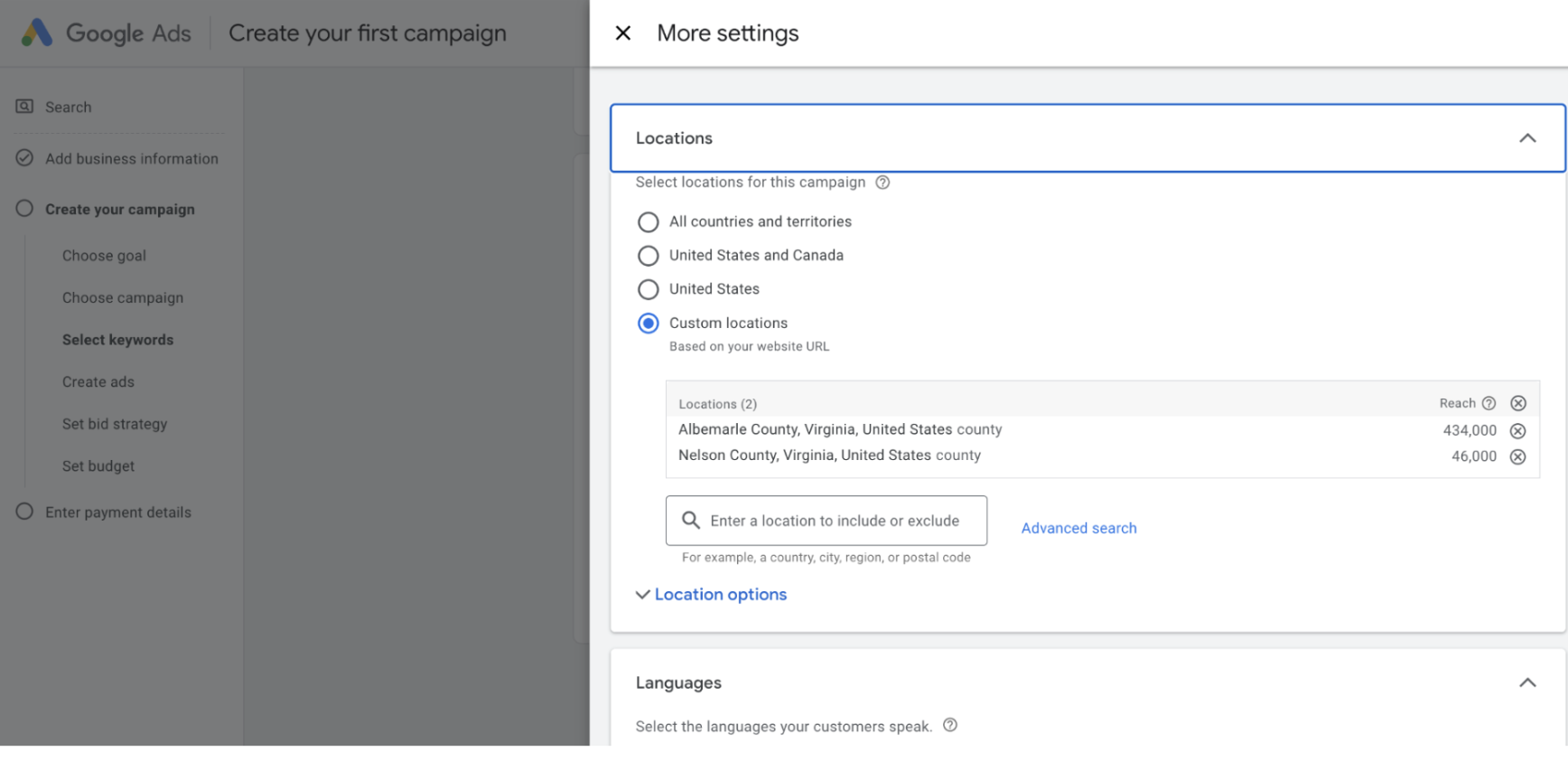Image resolution: width=1568 pixels, height=761 pixels.
Task: Go to Set budget step in sidebar
Action: (98, 466)
